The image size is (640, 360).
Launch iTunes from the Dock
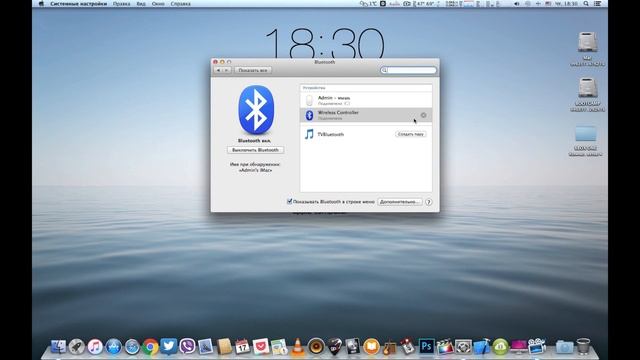[x=95, y=347]
